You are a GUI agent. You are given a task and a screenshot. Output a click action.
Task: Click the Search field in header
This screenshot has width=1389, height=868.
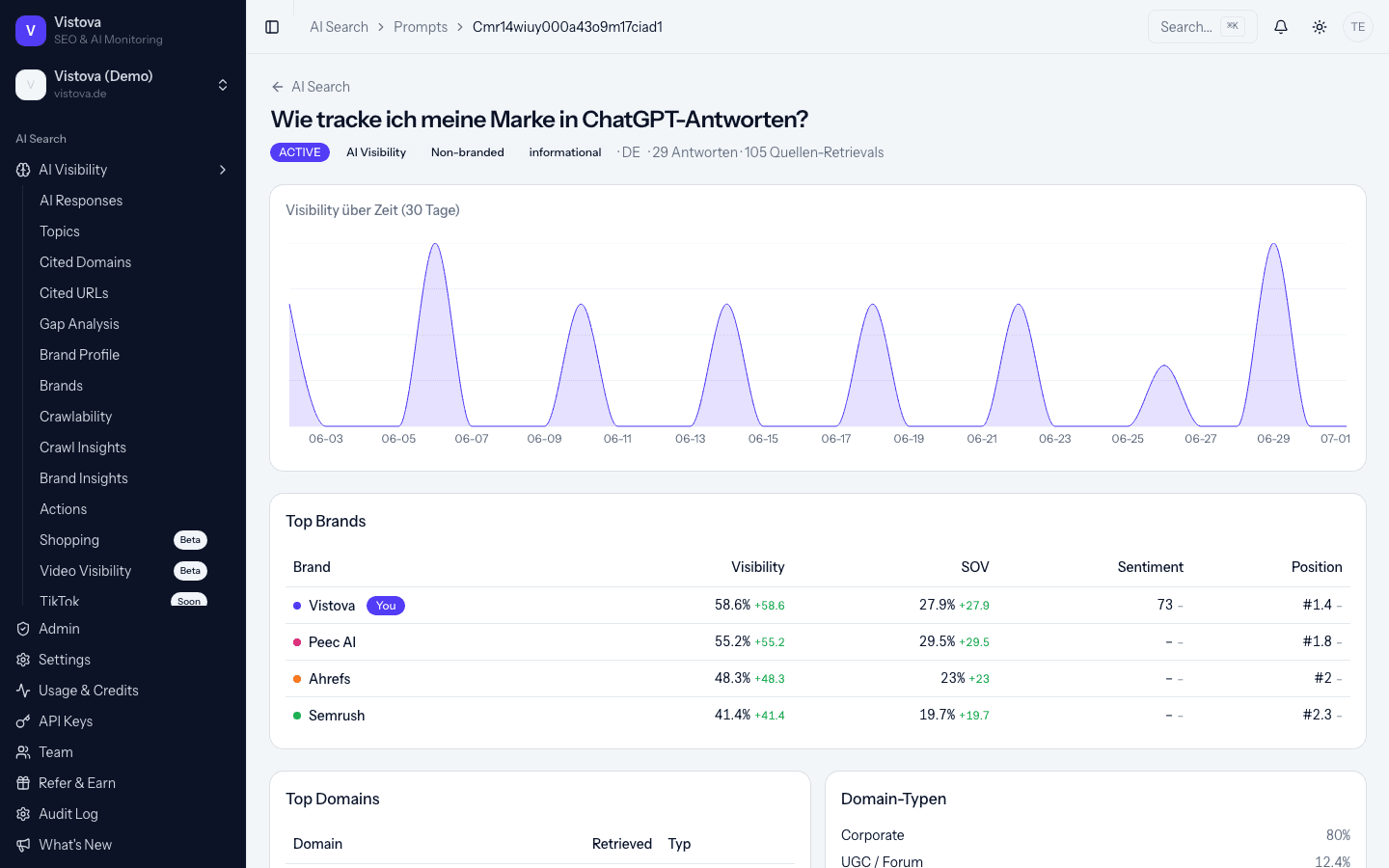coord(1202,27)
